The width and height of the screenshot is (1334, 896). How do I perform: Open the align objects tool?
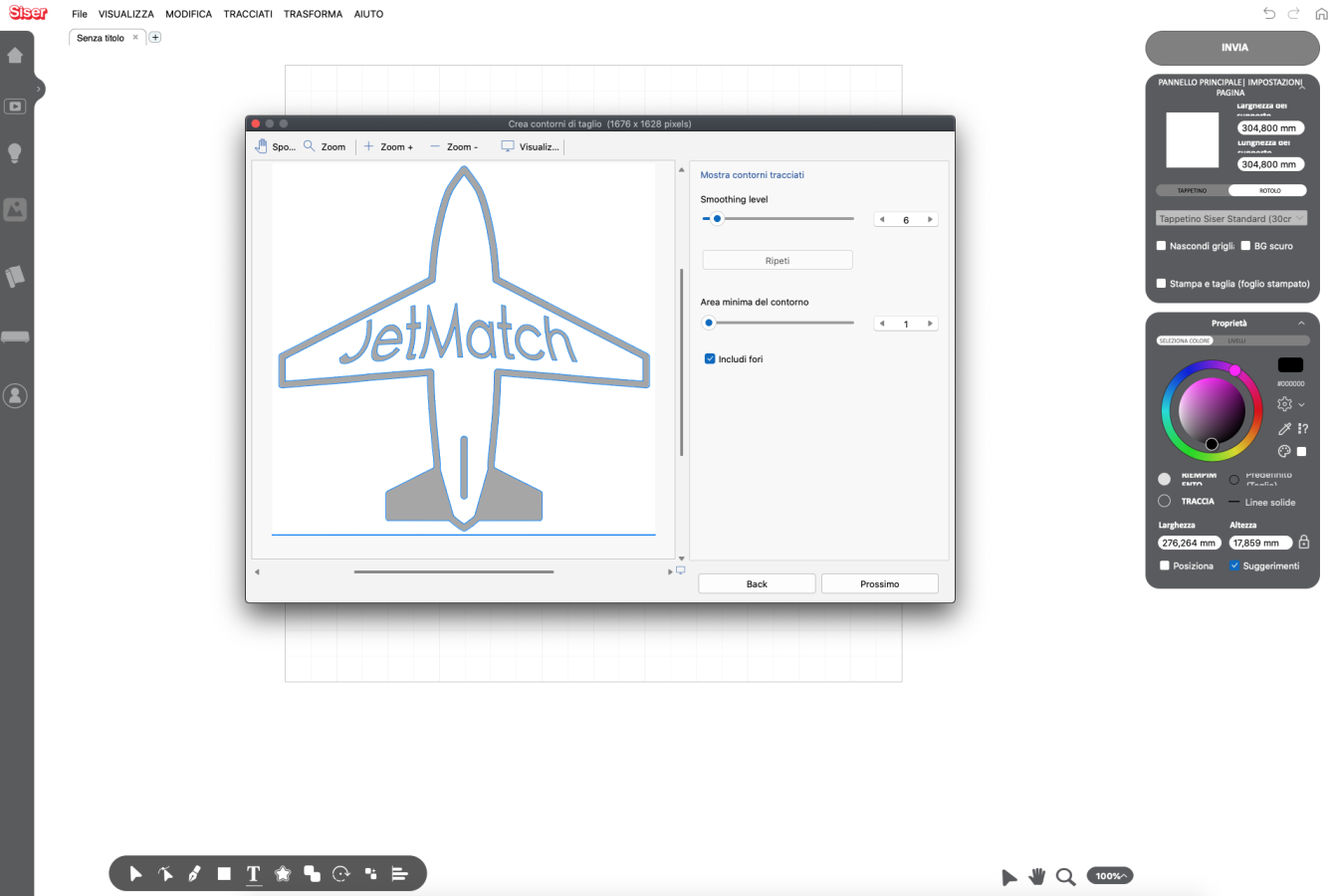(x=399, y=874)
